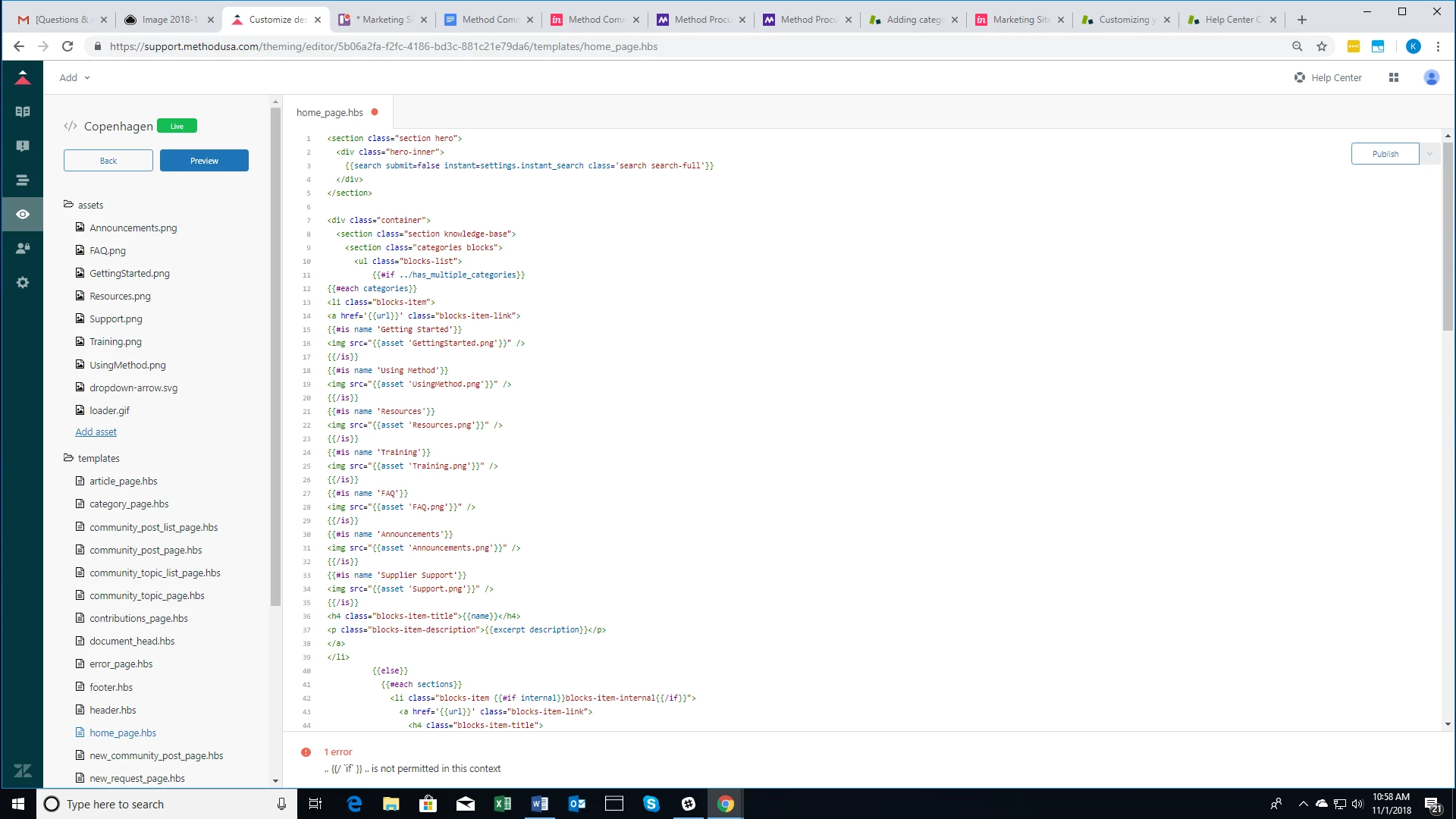Viewport: 1456px width, 819px height.
Task: Click the Zendesk products grid icon
Action: pos(1393,77)
